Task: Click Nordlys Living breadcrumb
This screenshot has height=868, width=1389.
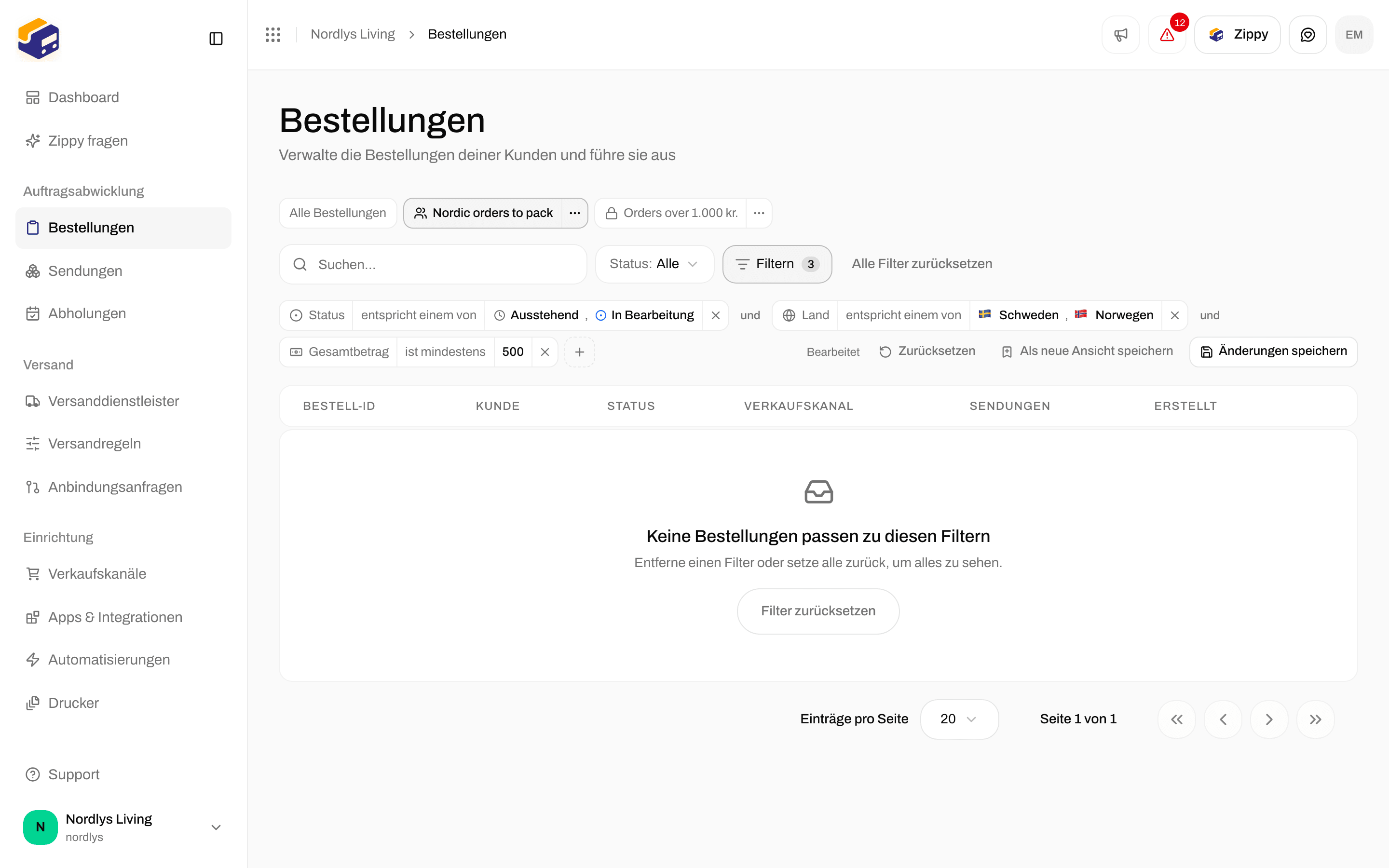Action: 353,34
